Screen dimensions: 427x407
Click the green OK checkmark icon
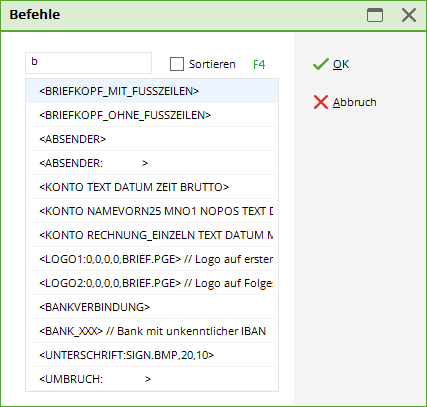click(x=321, y=64)
